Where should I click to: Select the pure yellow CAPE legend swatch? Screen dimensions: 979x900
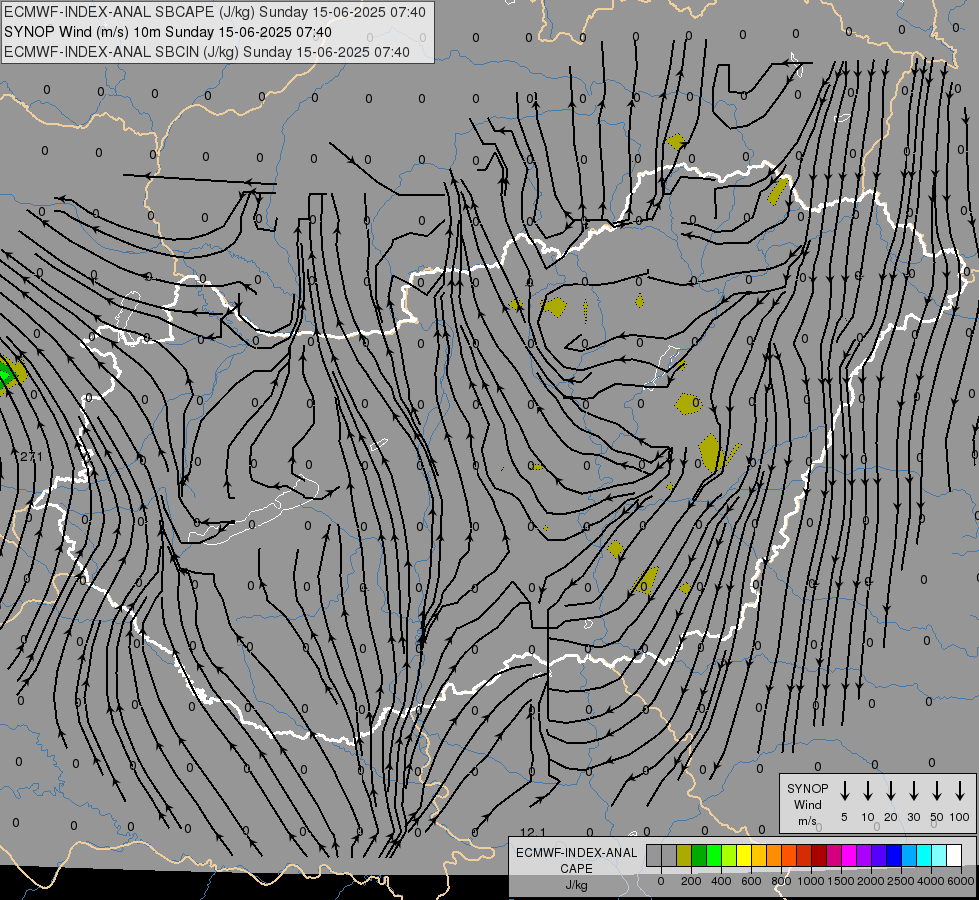tap(744, 855)
